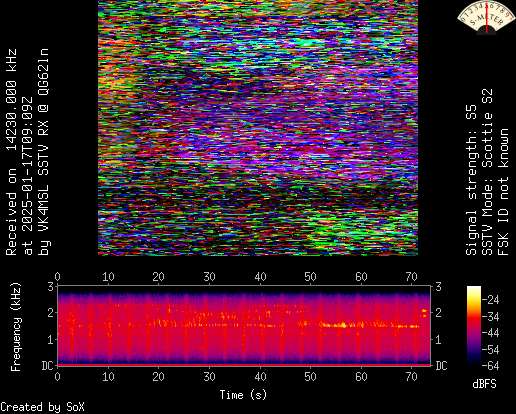Click the 'DC' tick on left frequency axis
Image resolution: width=516 pixels, height=414 pixels.
click(47, 366)
